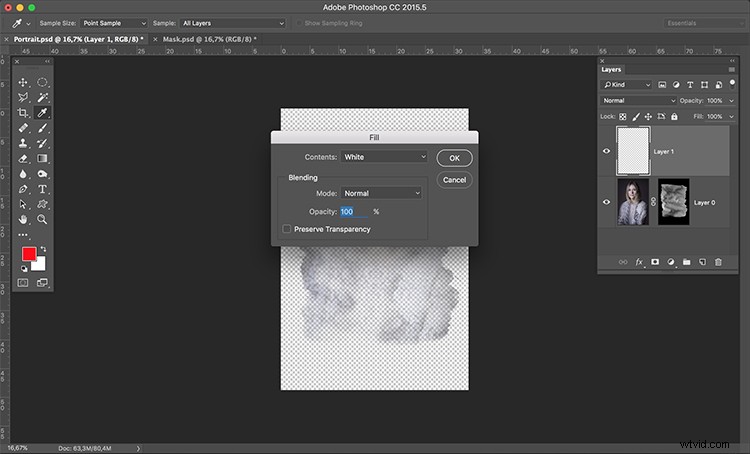Image resolution: width=750 pixels, height=454 pixels.
Task: Open the Contents dropdown set to White
Action: tap(384, 157)
